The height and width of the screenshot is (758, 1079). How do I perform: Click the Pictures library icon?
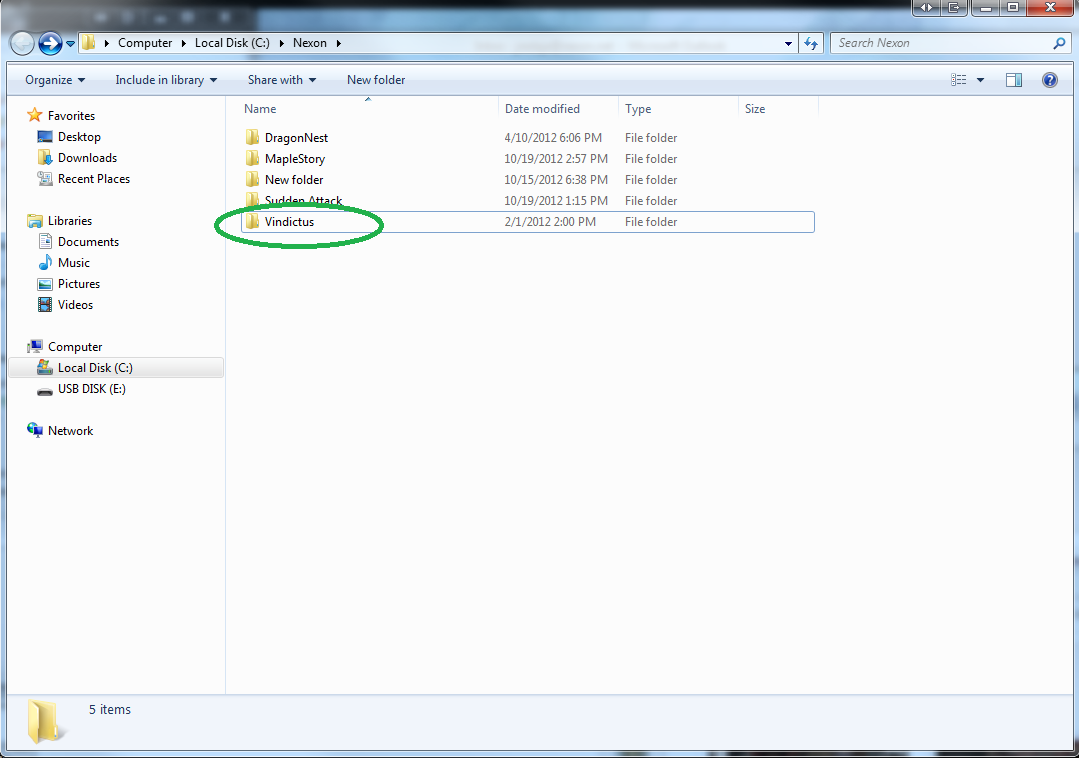[x=45, y=283]
